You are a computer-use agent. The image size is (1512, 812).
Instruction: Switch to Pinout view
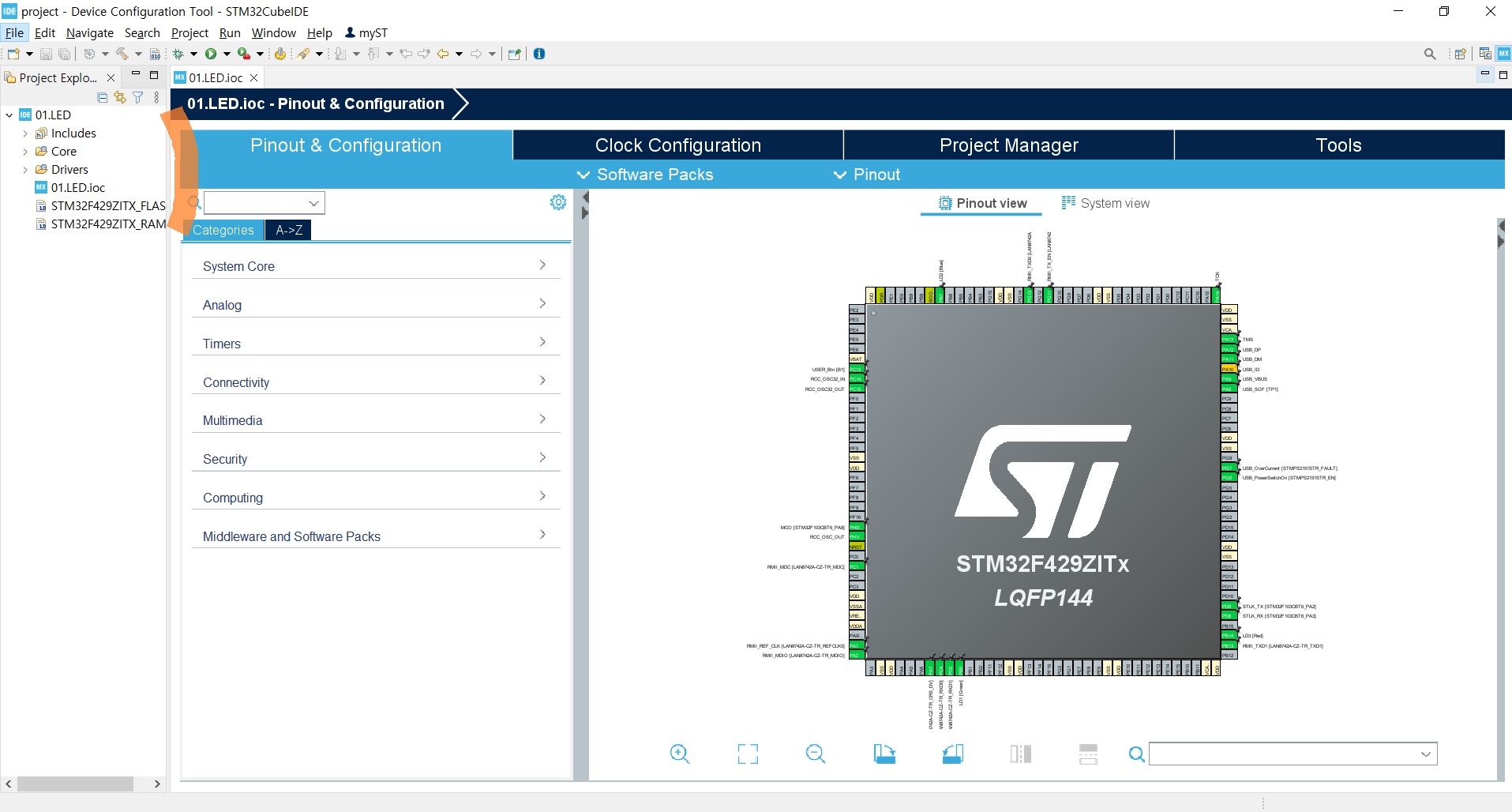click(x=982, y=203)
